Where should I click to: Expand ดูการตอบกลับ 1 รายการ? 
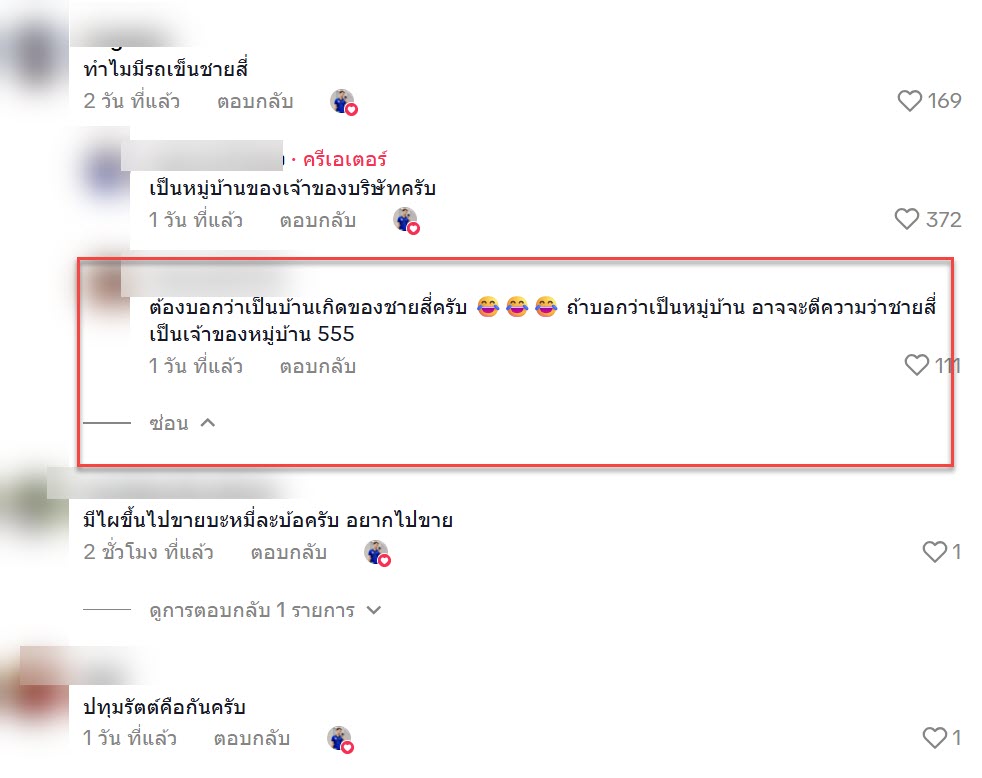(x=252, y=610)
